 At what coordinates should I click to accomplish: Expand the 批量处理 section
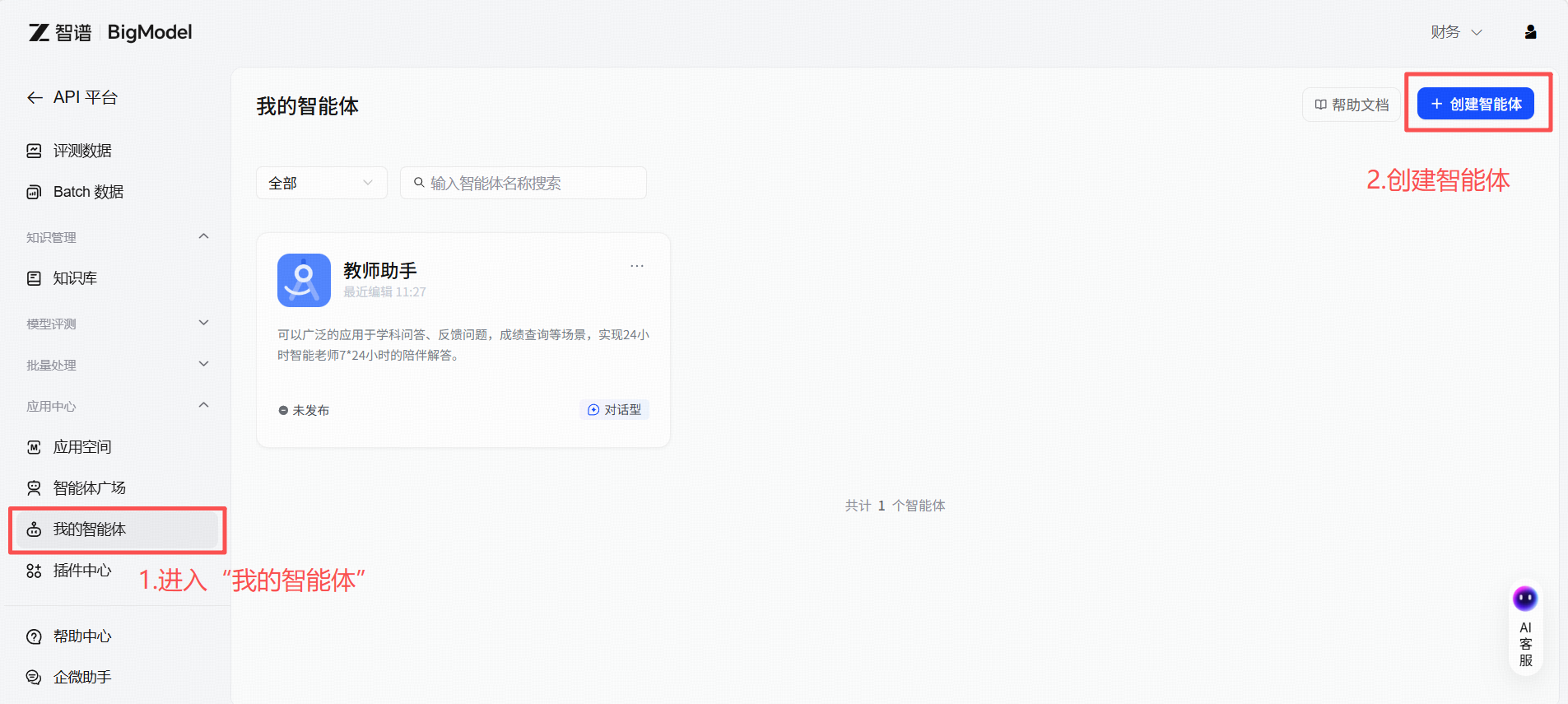[x=203, y=365]
